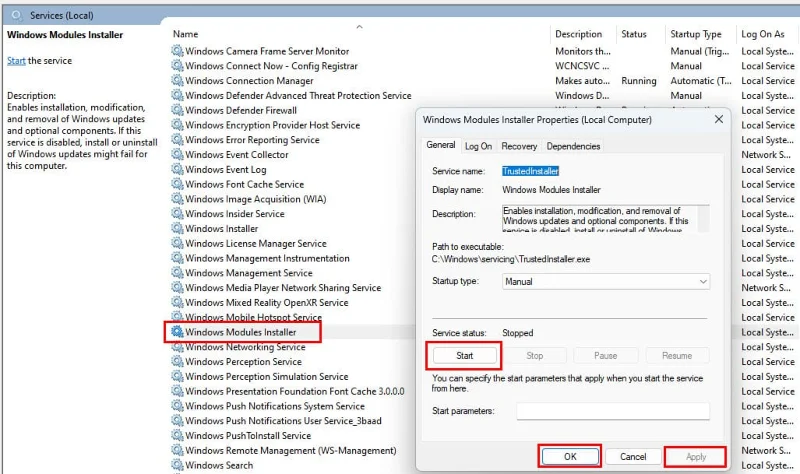800x474 pixels.
Task: Click the Start parameters input field
Action: [613, 411]
